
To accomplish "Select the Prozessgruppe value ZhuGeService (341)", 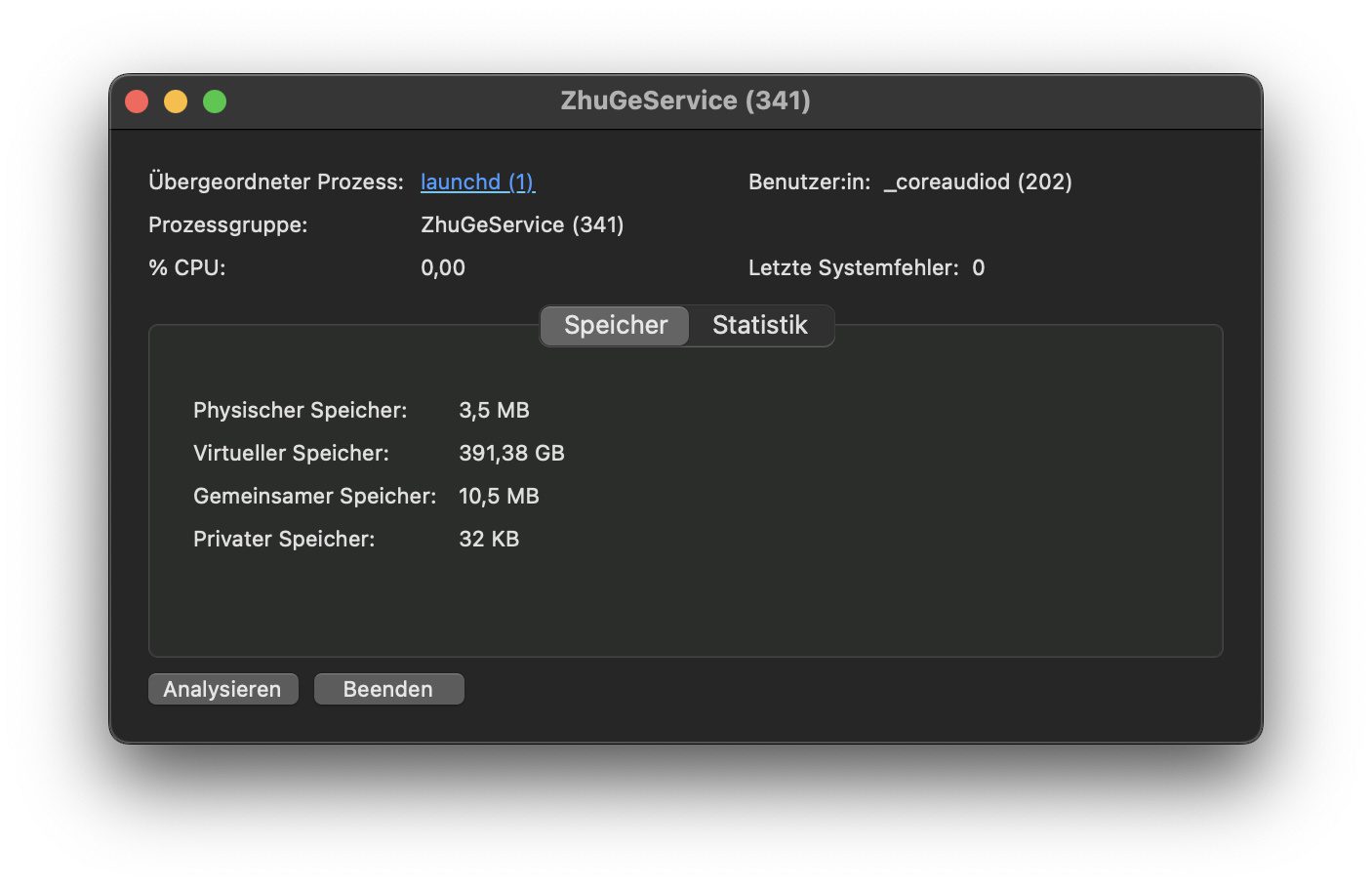I will 522,225.
